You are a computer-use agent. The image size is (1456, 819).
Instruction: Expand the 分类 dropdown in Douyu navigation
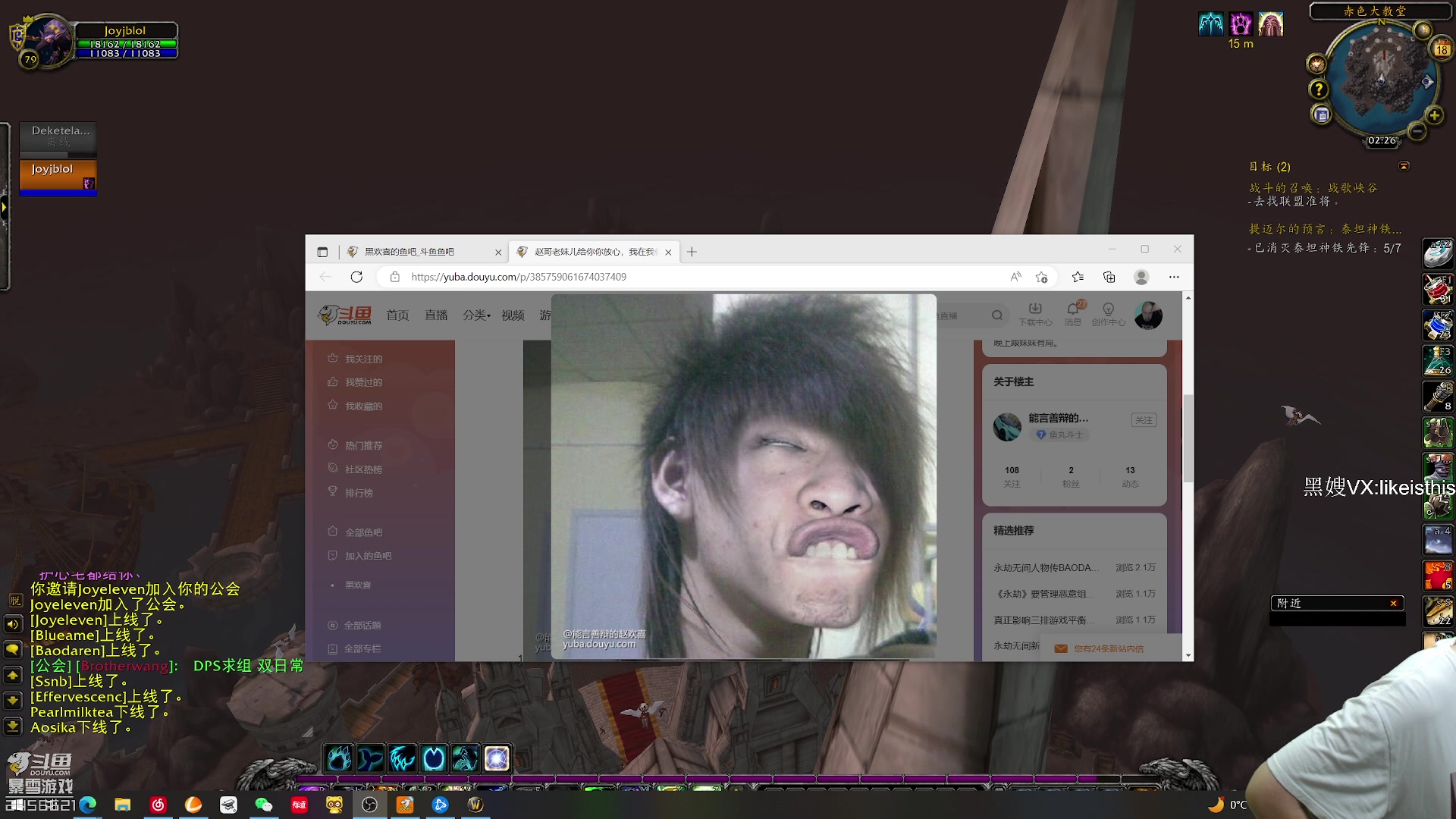click(x=476, y=315)
